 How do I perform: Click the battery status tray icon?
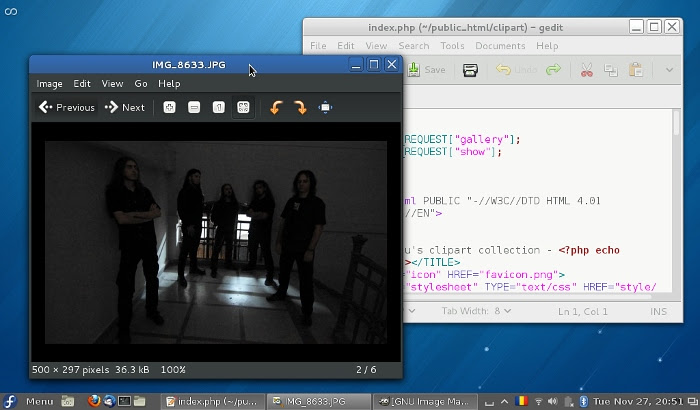569,402
